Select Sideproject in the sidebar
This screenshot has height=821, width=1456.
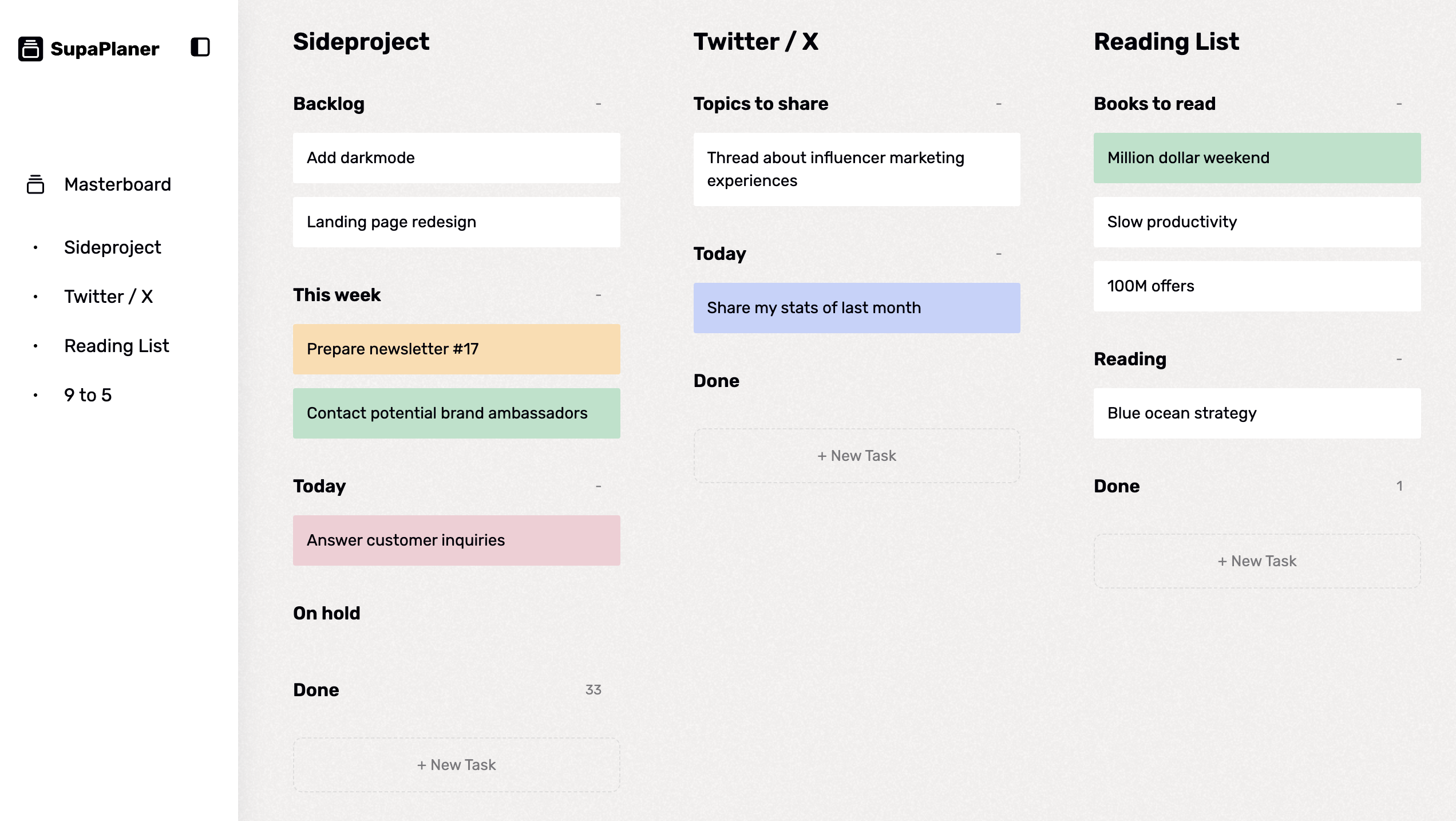(112, 247)
